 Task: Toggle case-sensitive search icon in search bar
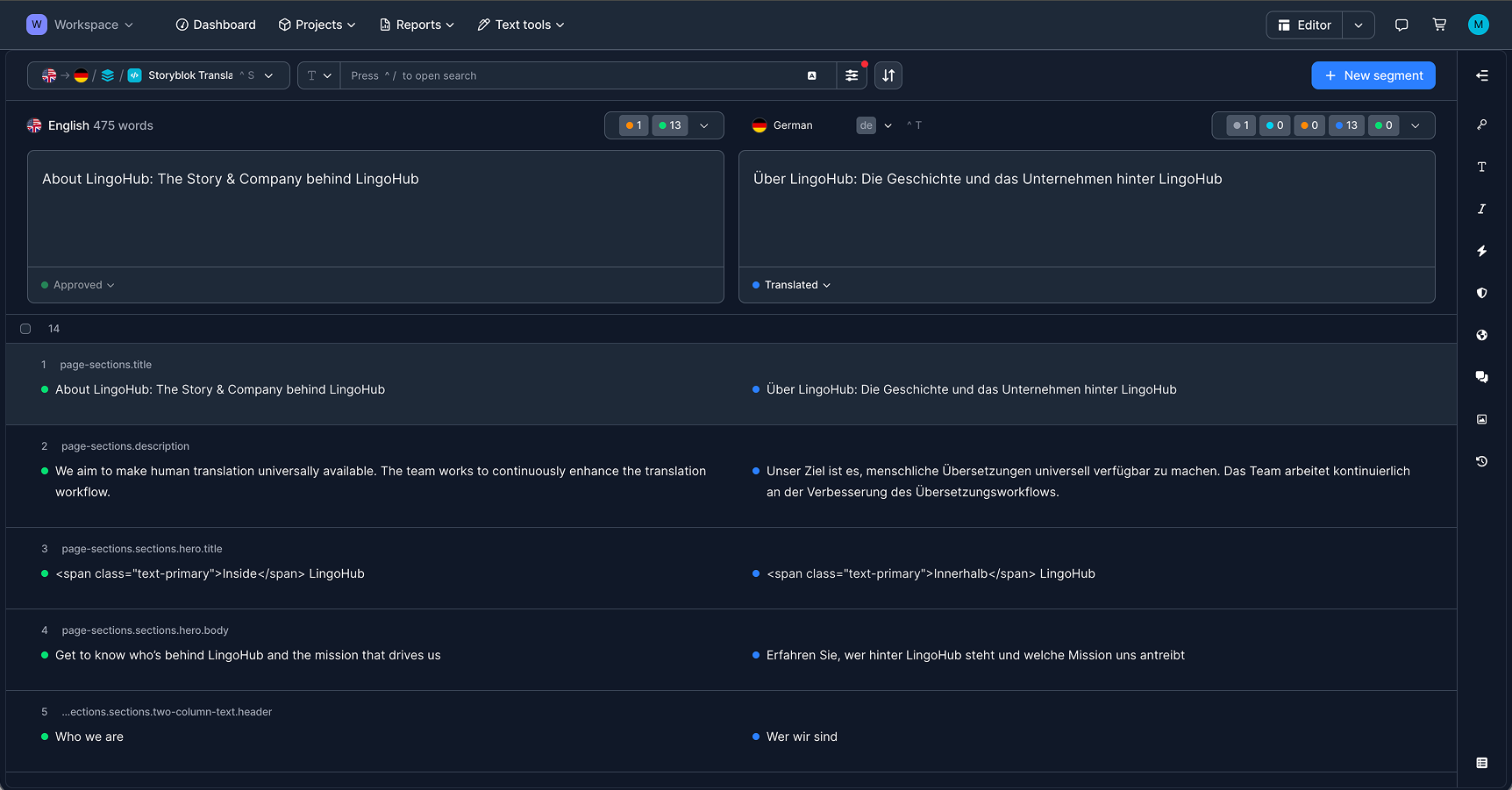(x=812, y=75)
